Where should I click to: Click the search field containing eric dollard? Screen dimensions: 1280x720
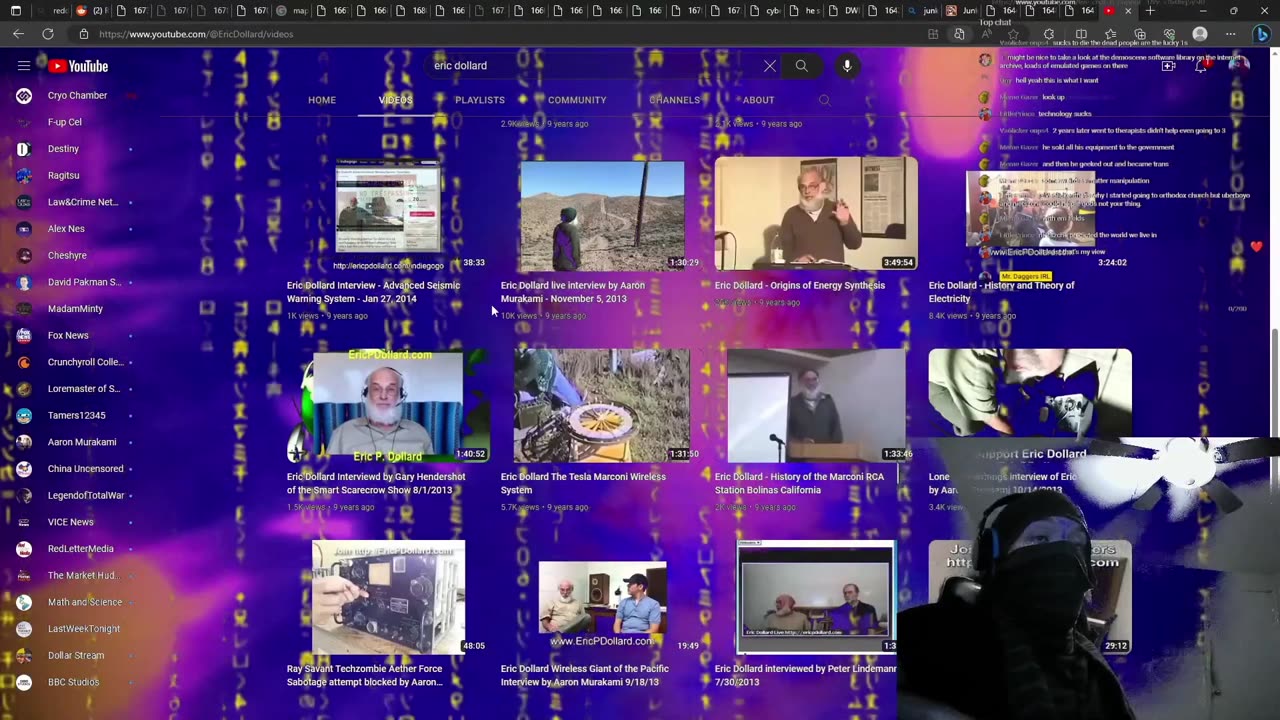590,66
